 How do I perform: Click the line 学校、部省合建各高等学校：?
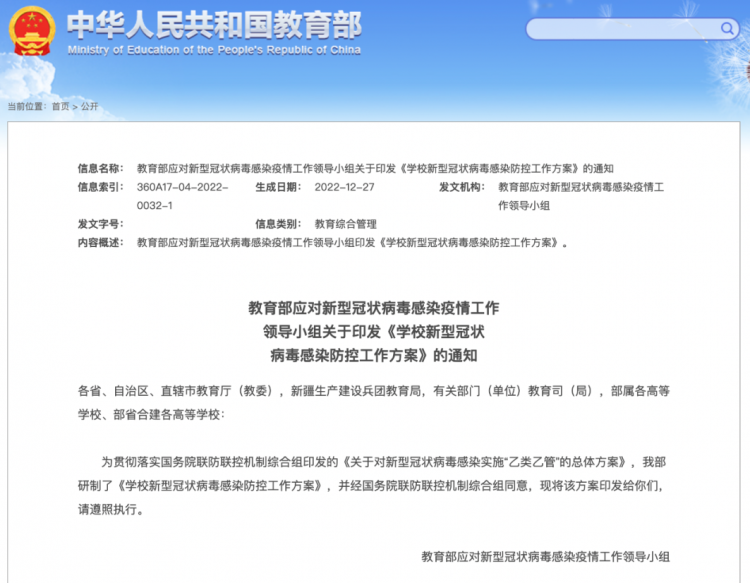click(x=151, y=415)
